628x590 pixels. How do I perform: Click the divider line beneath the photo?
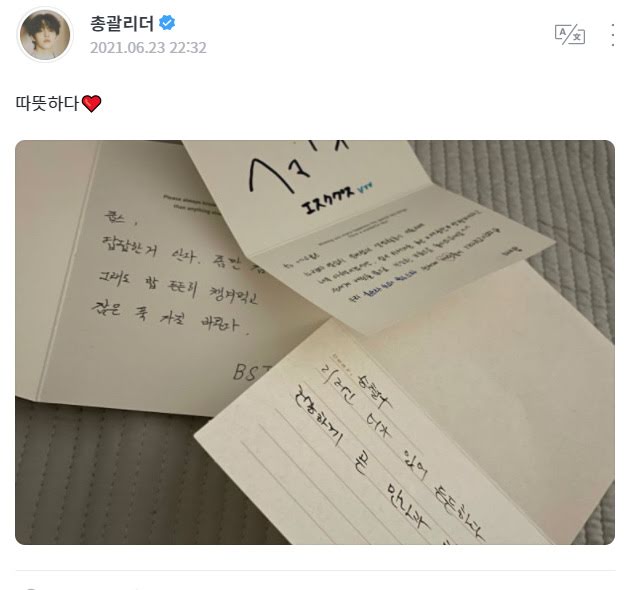pyautogui.click(x=315, y=570)
